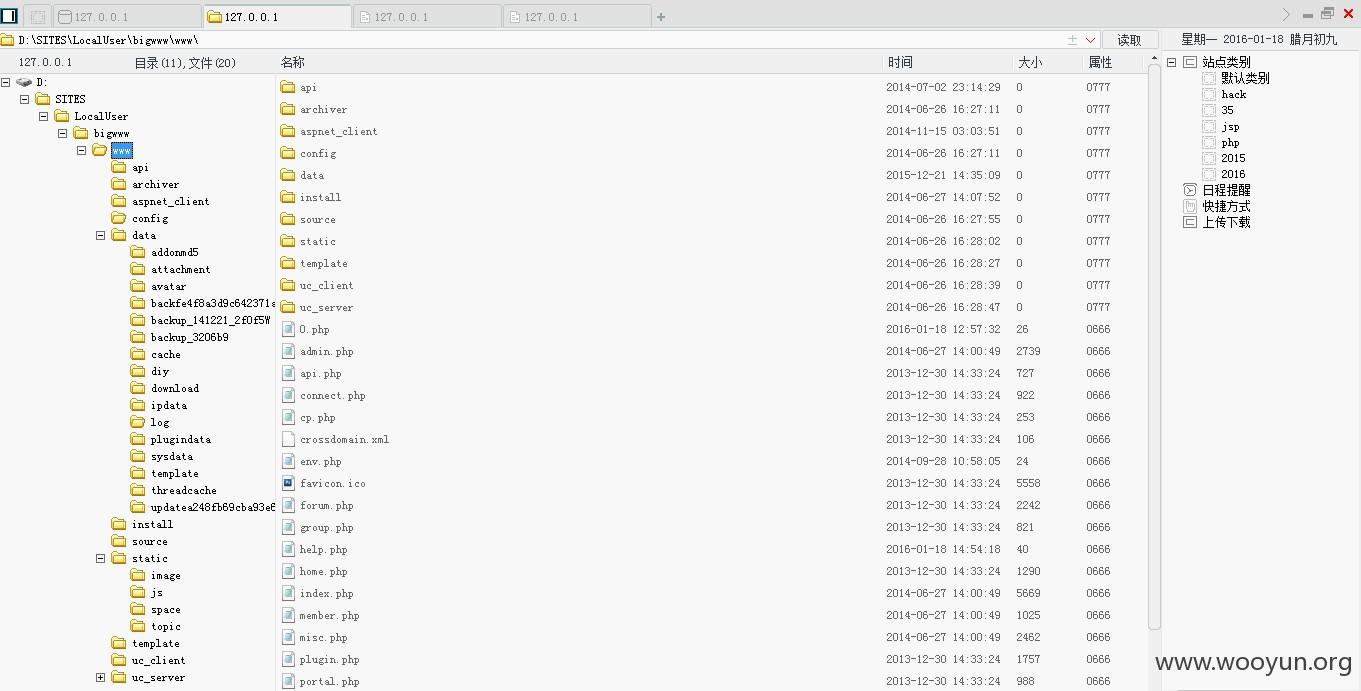Select the php category icon
Viewport: 1361px width, 691px height.
coord(1209,142)
